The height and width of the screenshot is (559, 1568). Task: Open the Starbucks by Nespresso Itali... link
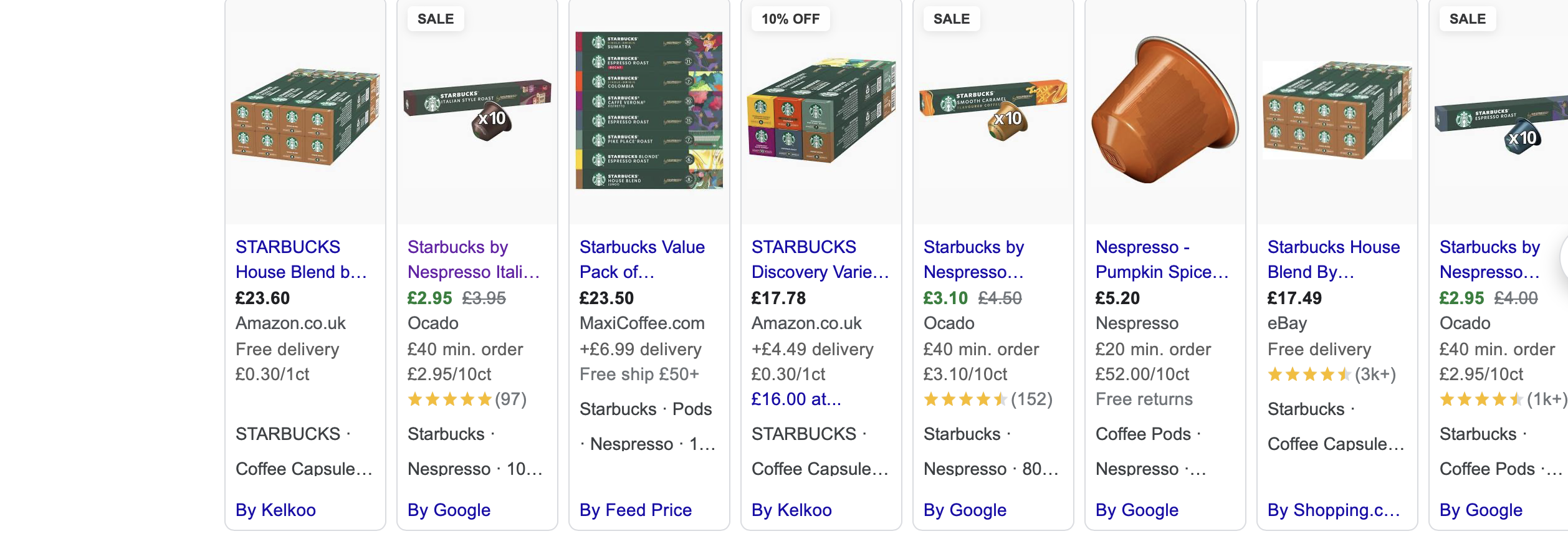(x=474, y=259)
